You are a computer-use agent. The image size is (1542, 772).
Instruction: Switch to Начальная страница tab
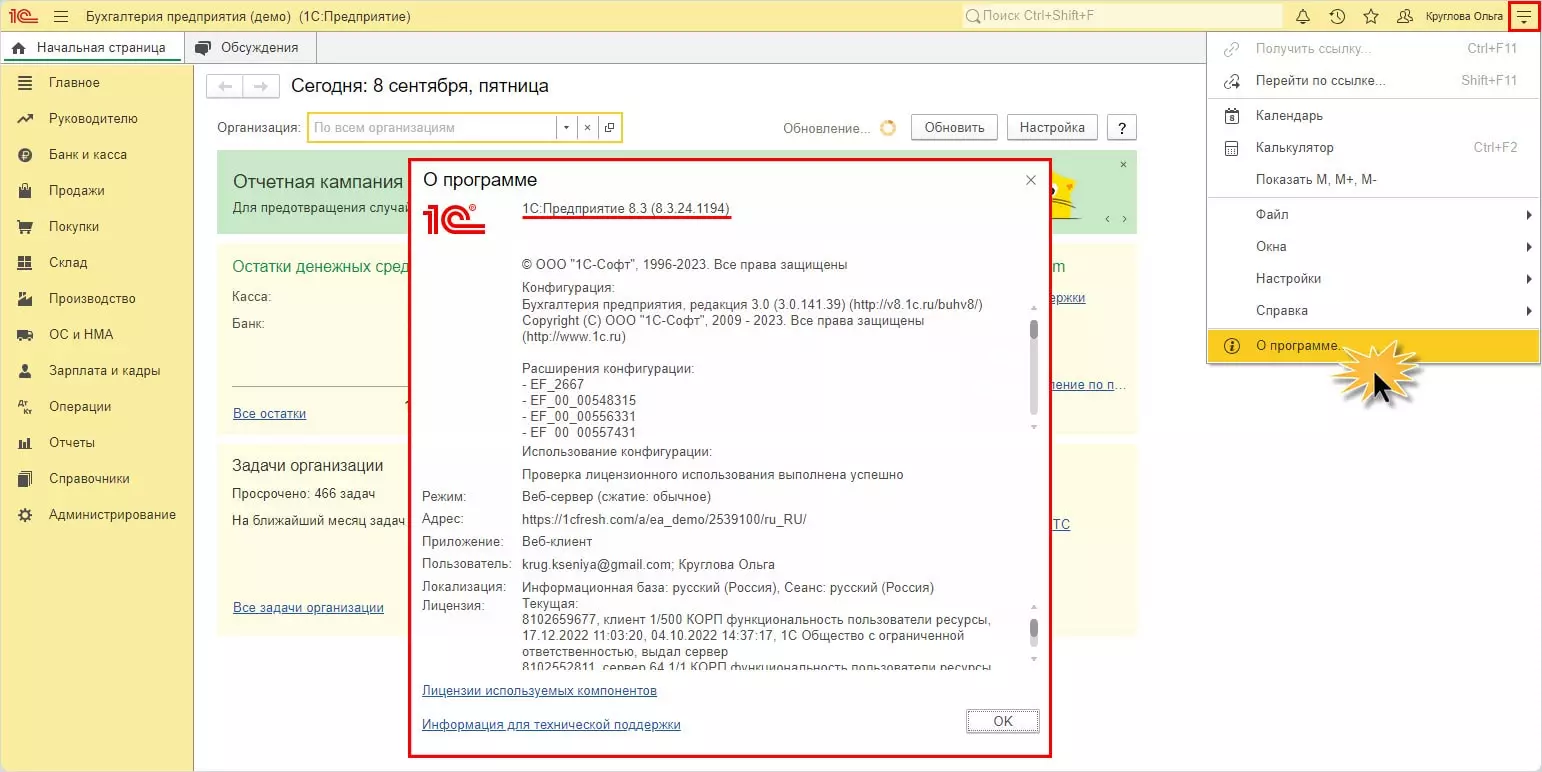[x=92, y=47]
